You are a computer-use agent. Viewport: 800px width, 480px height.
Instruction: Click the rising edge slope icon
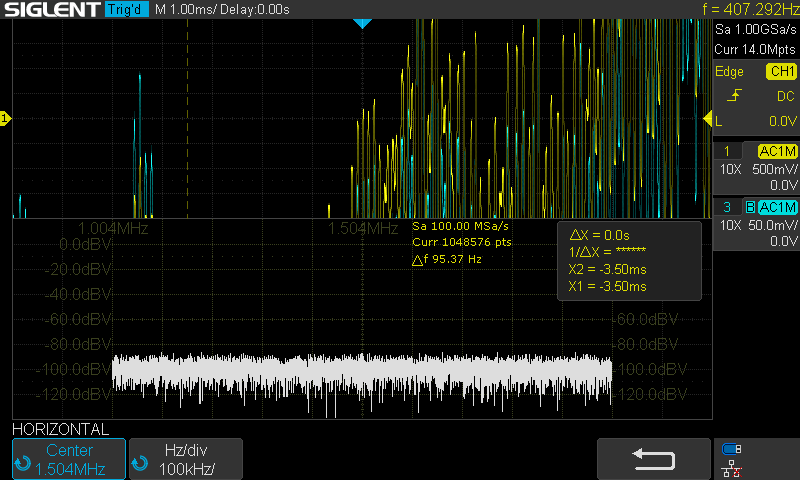tap(734, 95)
